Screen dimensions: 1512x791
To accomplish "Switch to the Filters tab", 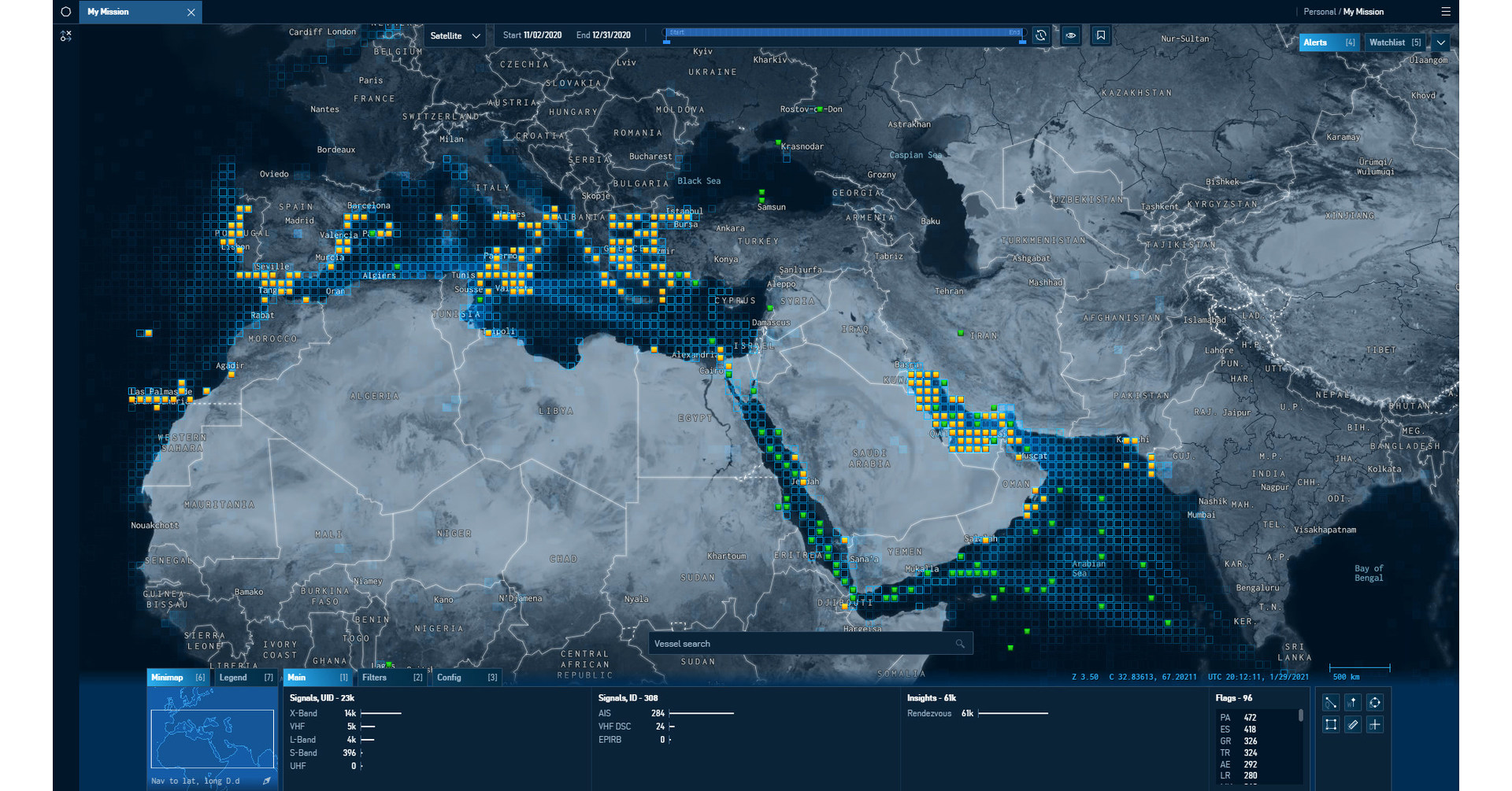I will tap(391, 678).
